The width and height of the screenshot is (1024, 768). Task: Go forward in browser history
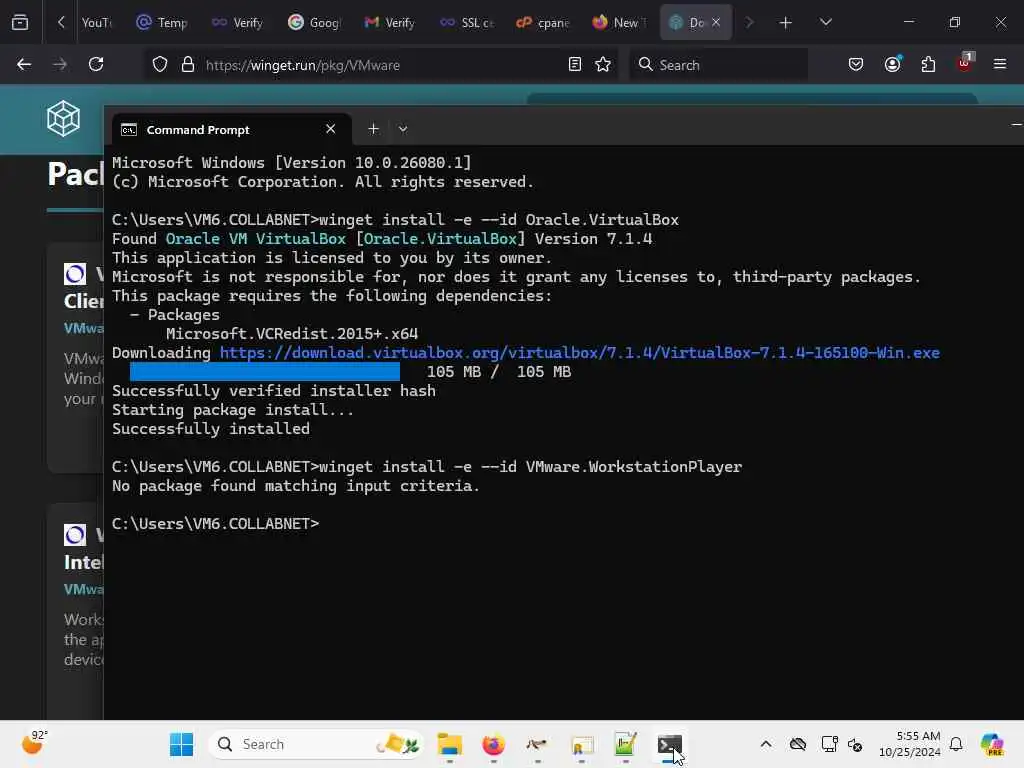click(59, 64)
